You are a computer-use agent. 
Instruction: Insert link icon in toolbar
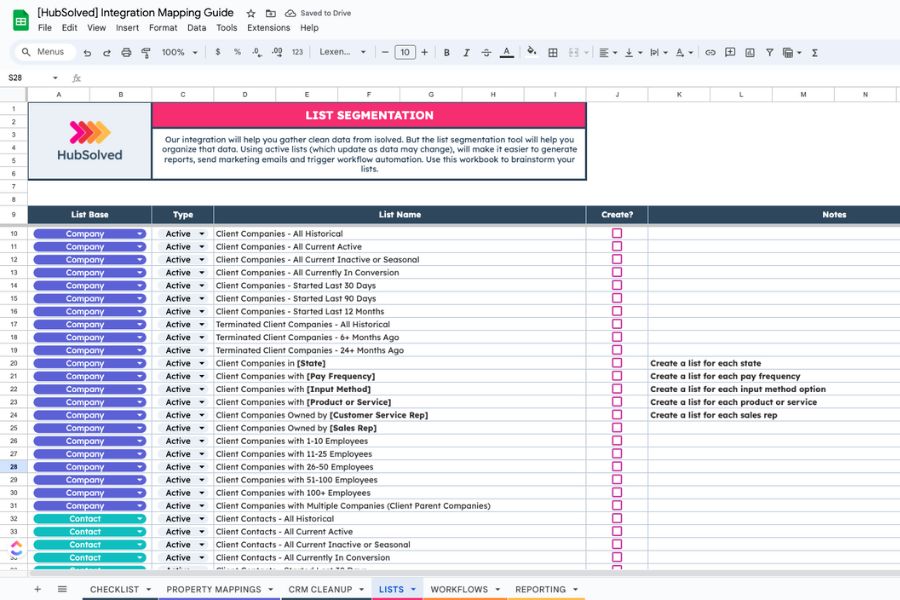710,52
